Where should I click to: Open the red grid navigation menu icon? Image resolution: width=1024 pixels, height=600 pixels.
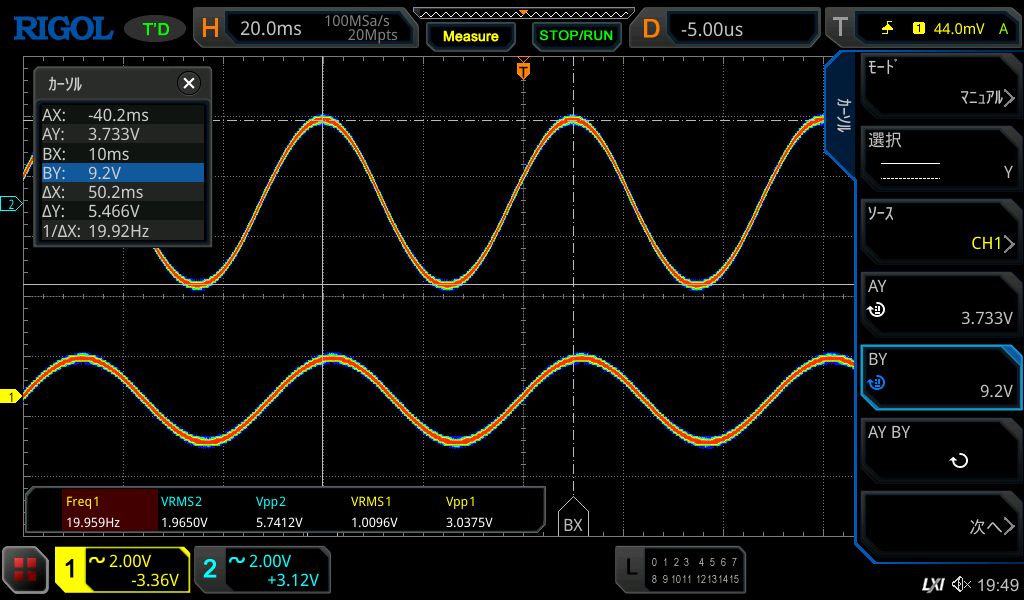coord(25,570)
